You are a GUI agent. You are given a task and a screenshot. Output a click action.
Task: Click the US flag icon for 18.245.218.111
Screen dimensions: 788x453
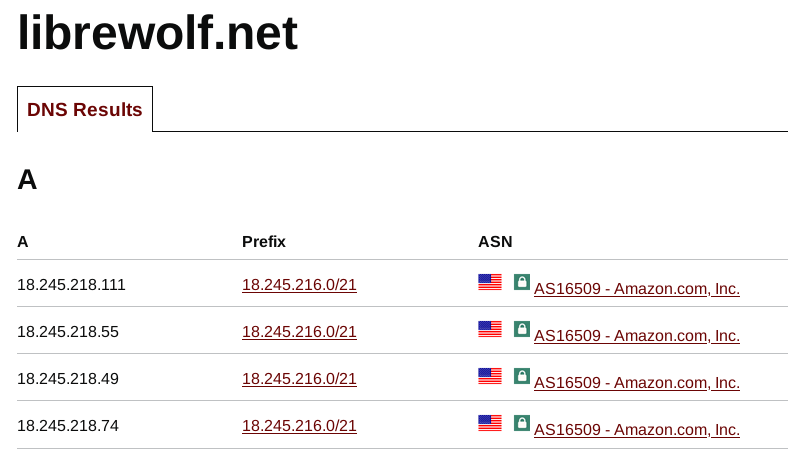[x=489, y=282]
